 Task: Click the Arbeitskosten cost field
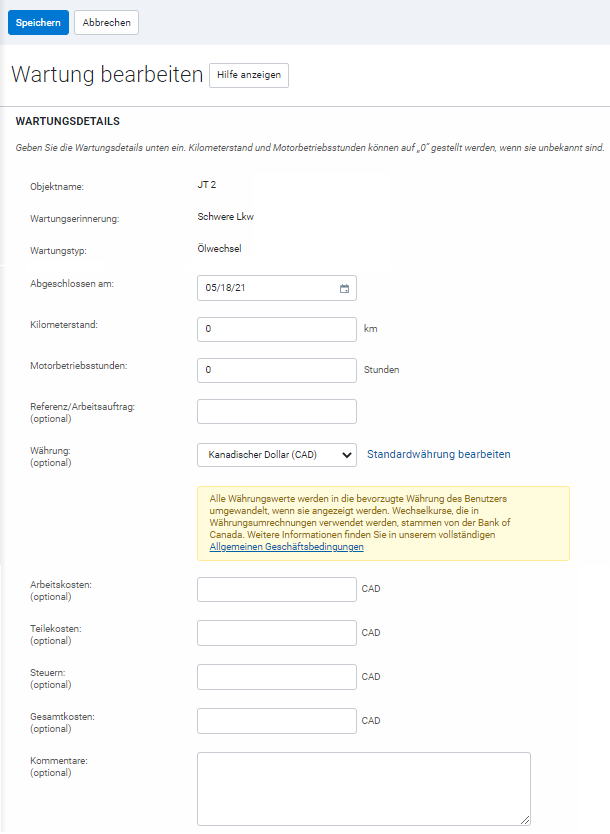pos(277,588)
